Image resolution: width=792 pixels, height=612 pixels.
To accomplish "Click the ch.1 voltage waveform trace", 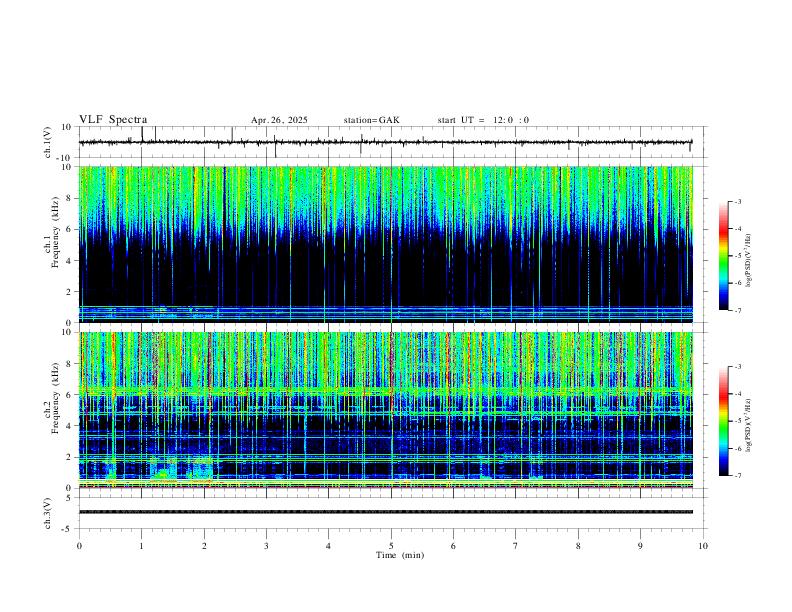I will point(385,142).
